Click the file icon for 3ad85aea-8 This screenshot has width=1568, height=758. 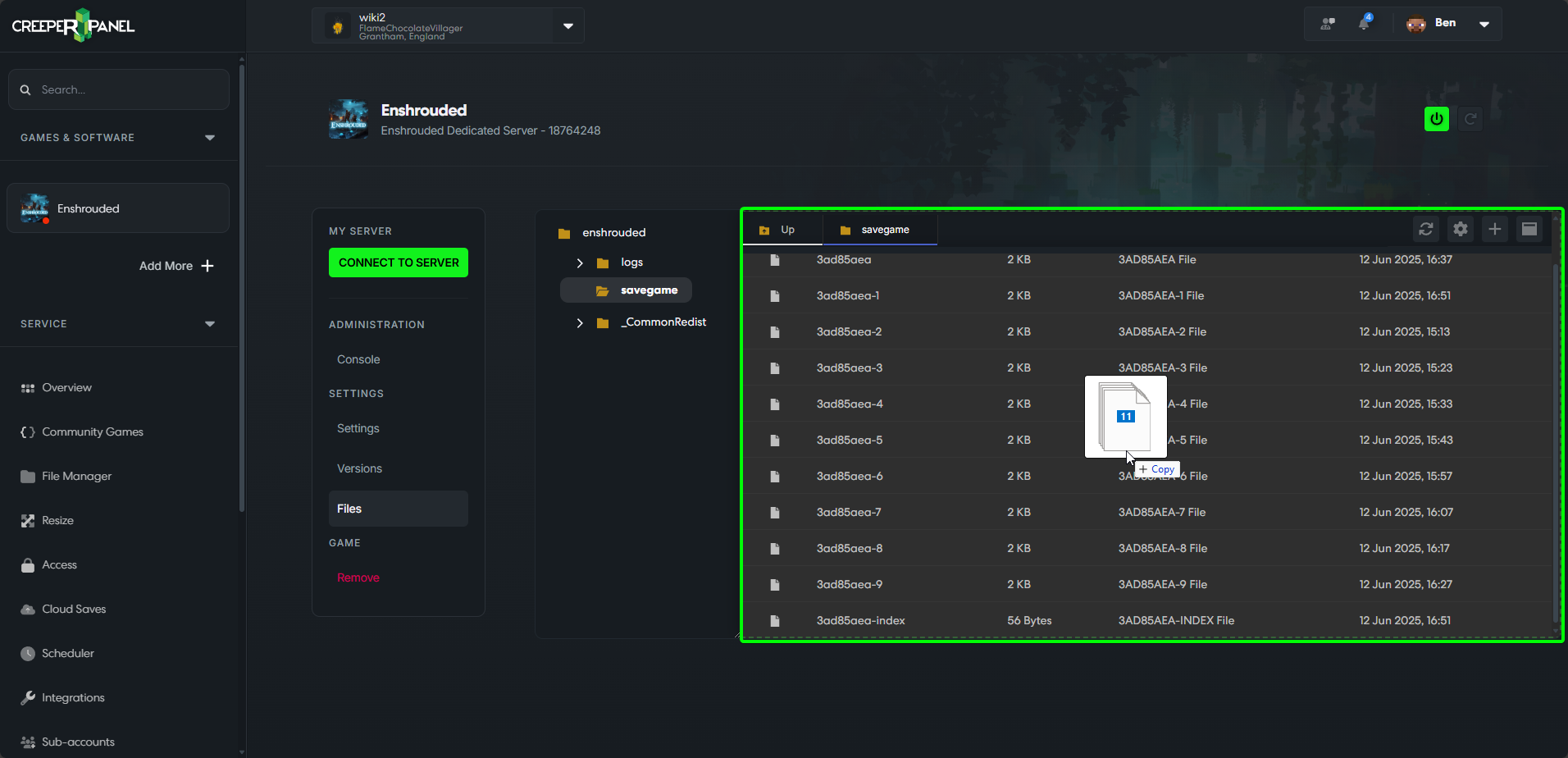click(x=774, y=549)
